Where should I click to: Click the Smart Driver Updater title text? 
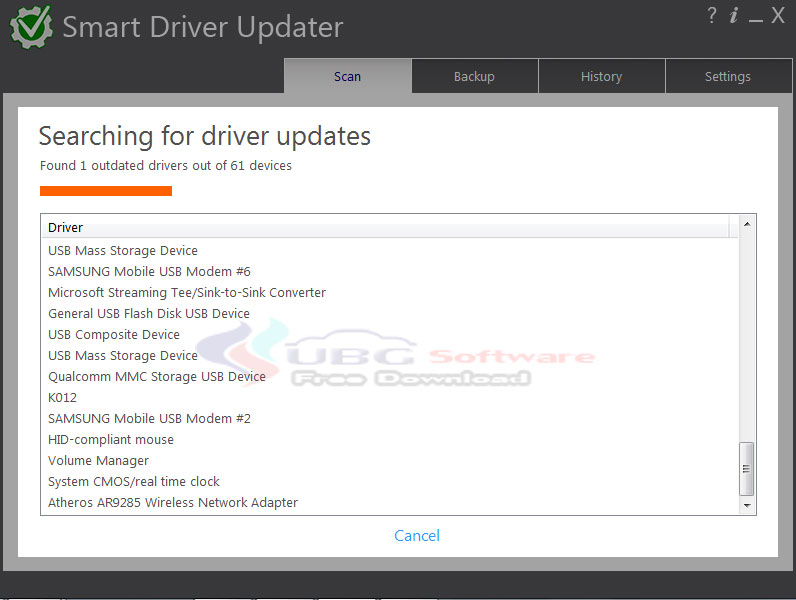[x=203, y=27]
